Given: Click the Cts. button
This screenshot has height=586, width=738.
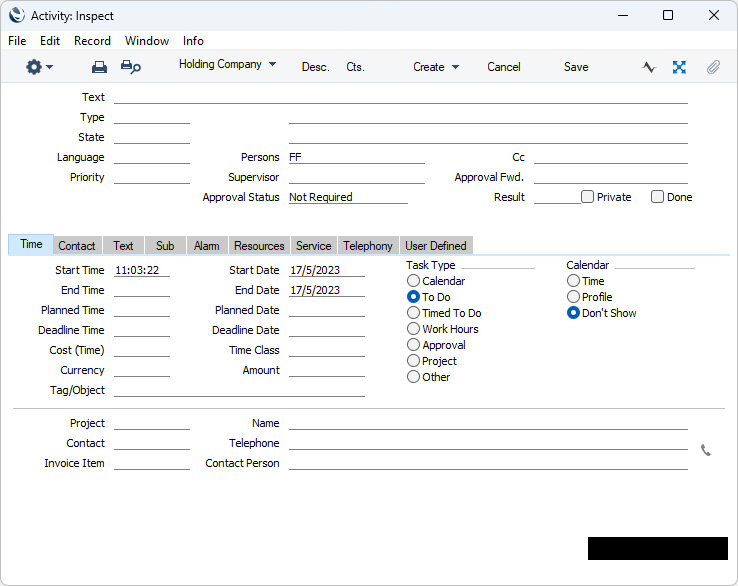Looking at the screenshot, I should [355, 67].
